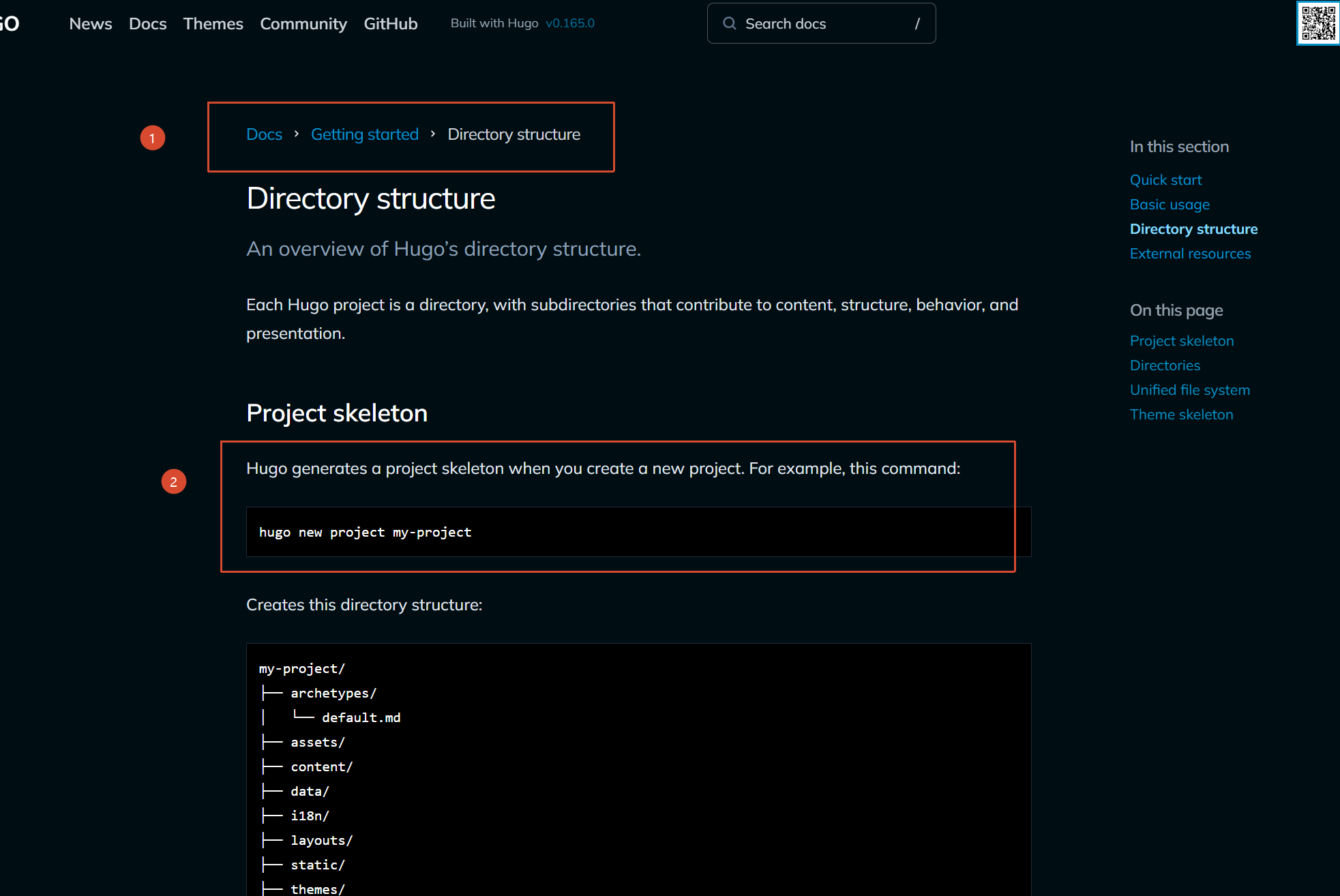The height and width of the screenshot is (896, 1340).
Task: Click the Project skeleton heading
Action: click(337, 413)
